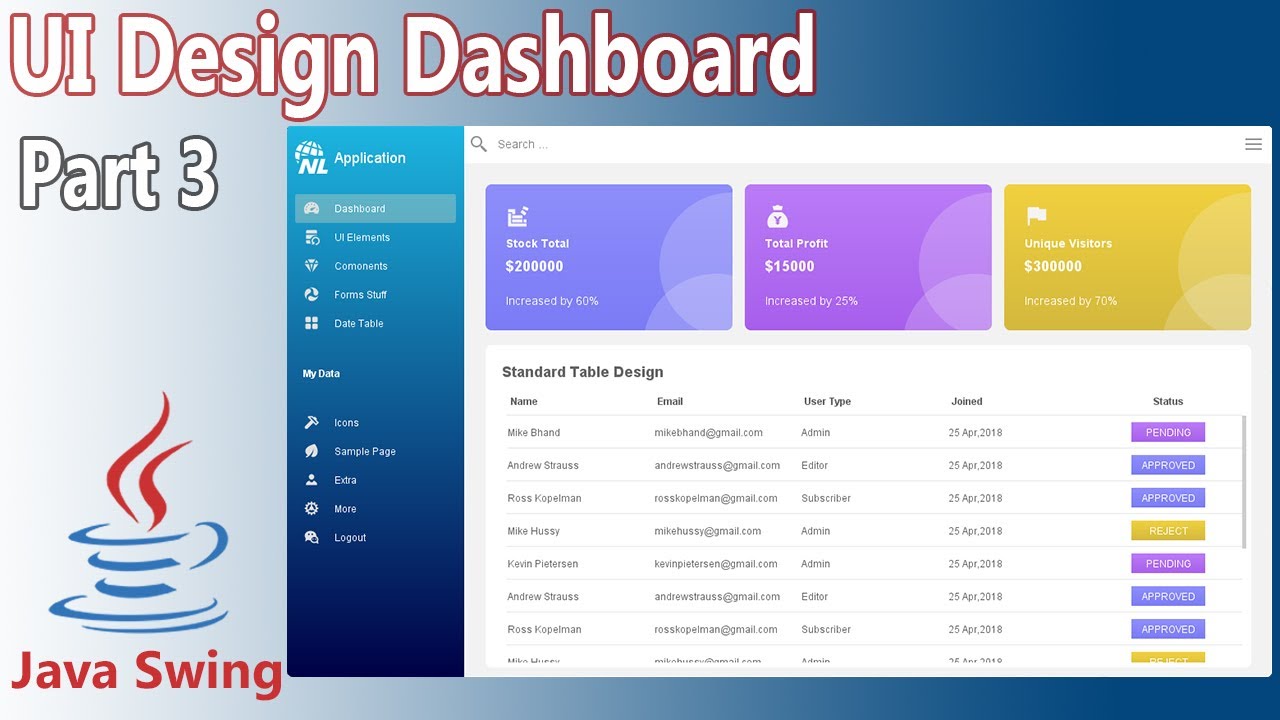This screenshot has width=1280, height=720.
Task: Click the $200000 stock value
Action: 535,266
